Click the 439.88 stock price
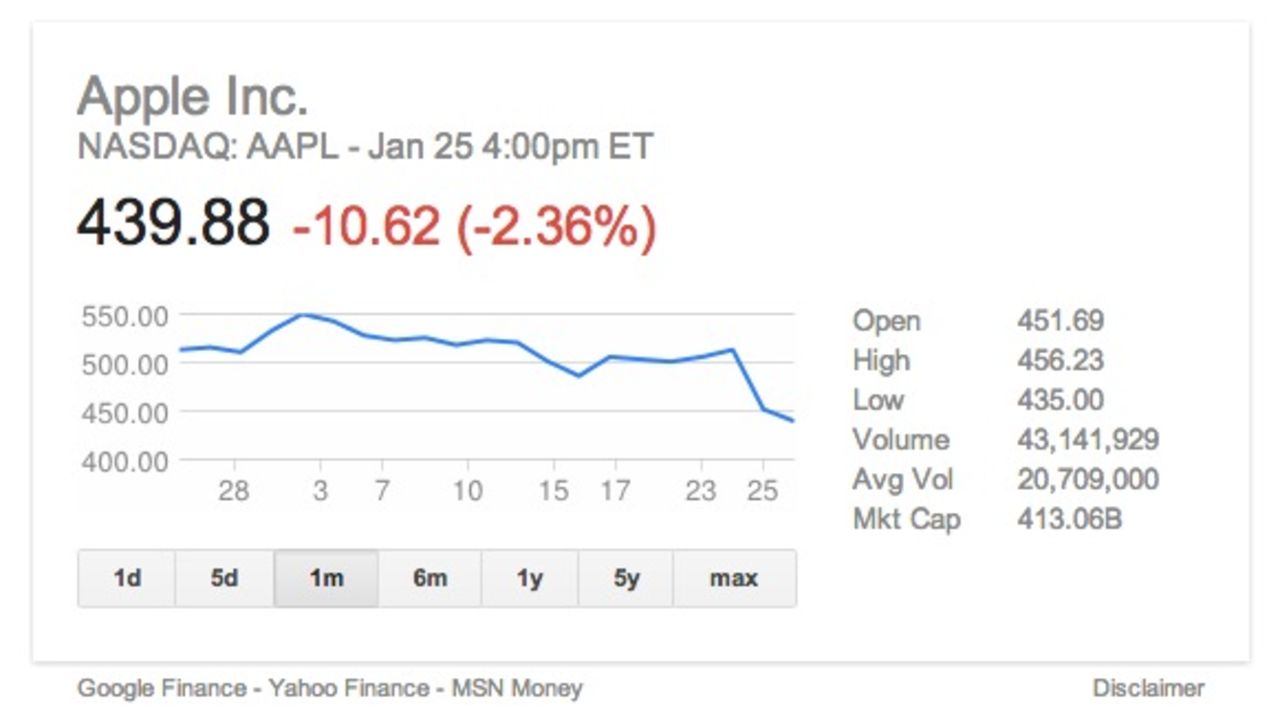This screenshot has height=725, width=1280. point(173,223)
